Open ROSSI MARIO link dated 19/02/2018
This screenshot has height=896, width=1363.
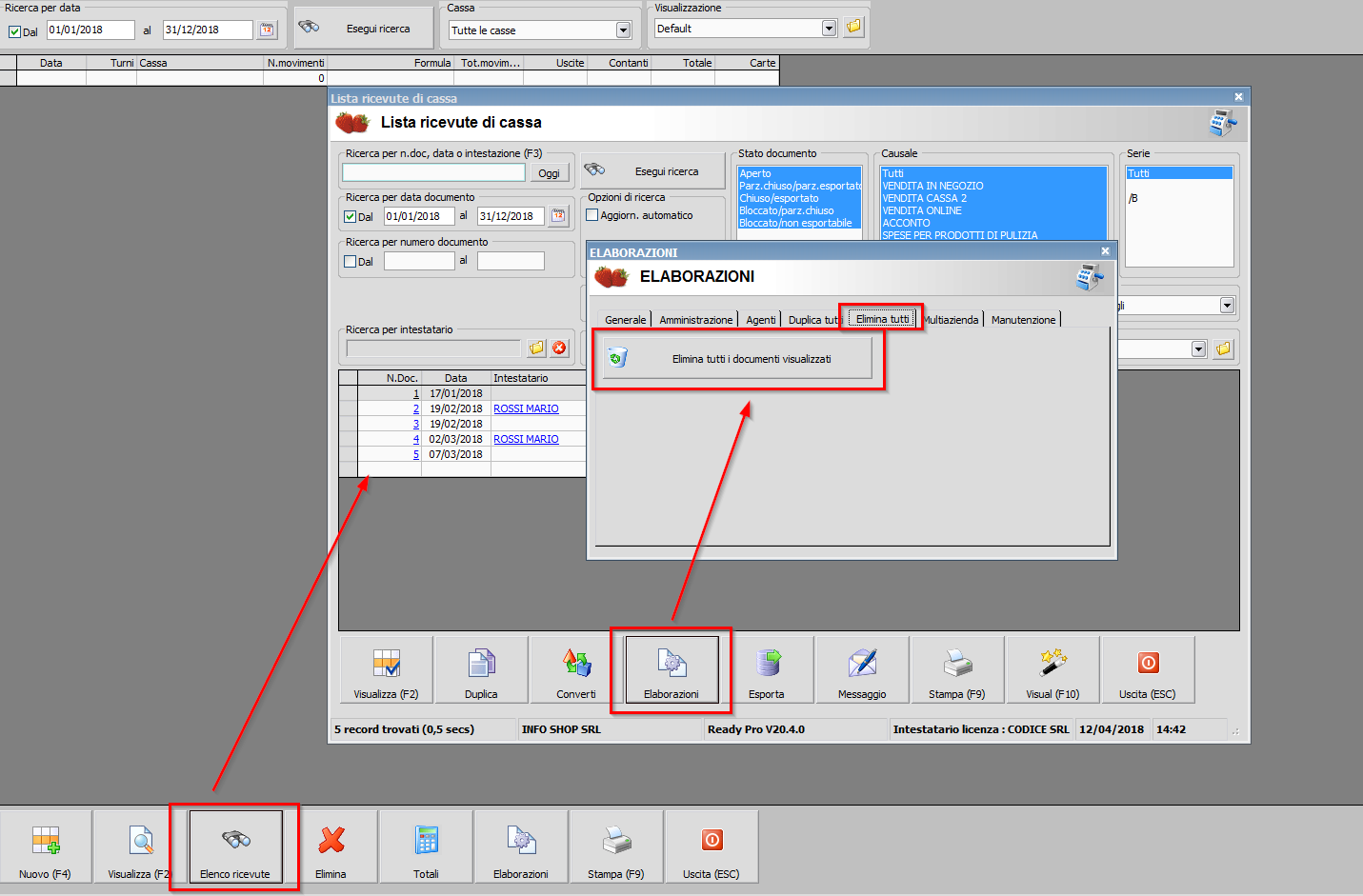526,408
